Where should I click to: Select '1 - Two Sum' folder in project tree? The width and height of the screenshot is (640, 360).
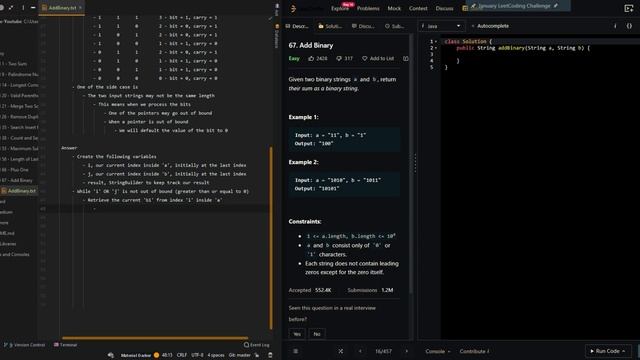pyautogui.click(x=14, y=64)
